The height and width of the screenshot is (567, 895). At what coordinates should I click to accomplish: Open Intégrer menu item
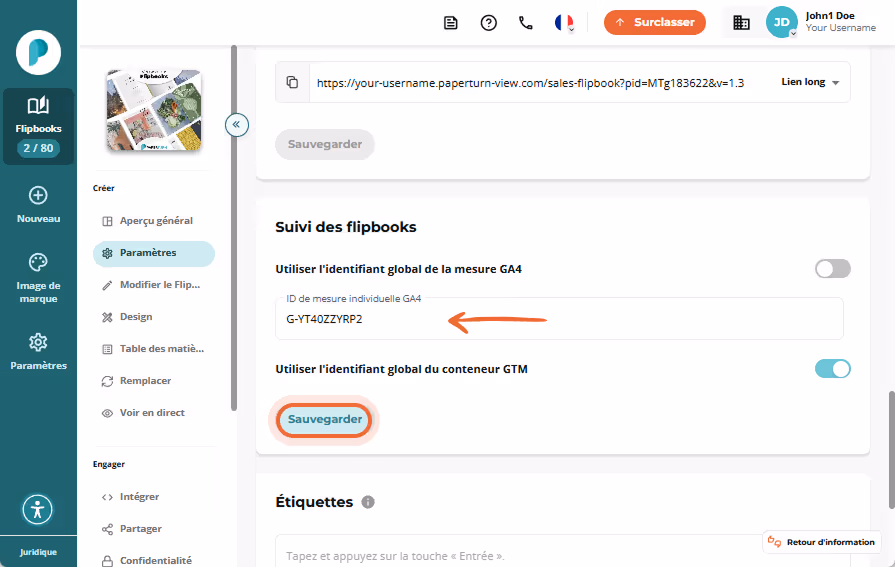pos(154,497)
